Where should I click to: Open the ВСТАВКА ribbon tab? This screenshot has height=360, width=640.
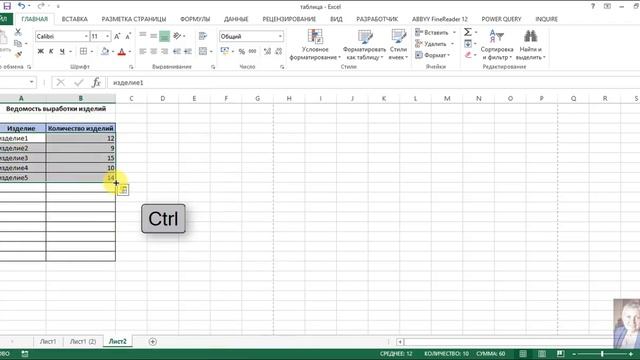pos(75,19)
